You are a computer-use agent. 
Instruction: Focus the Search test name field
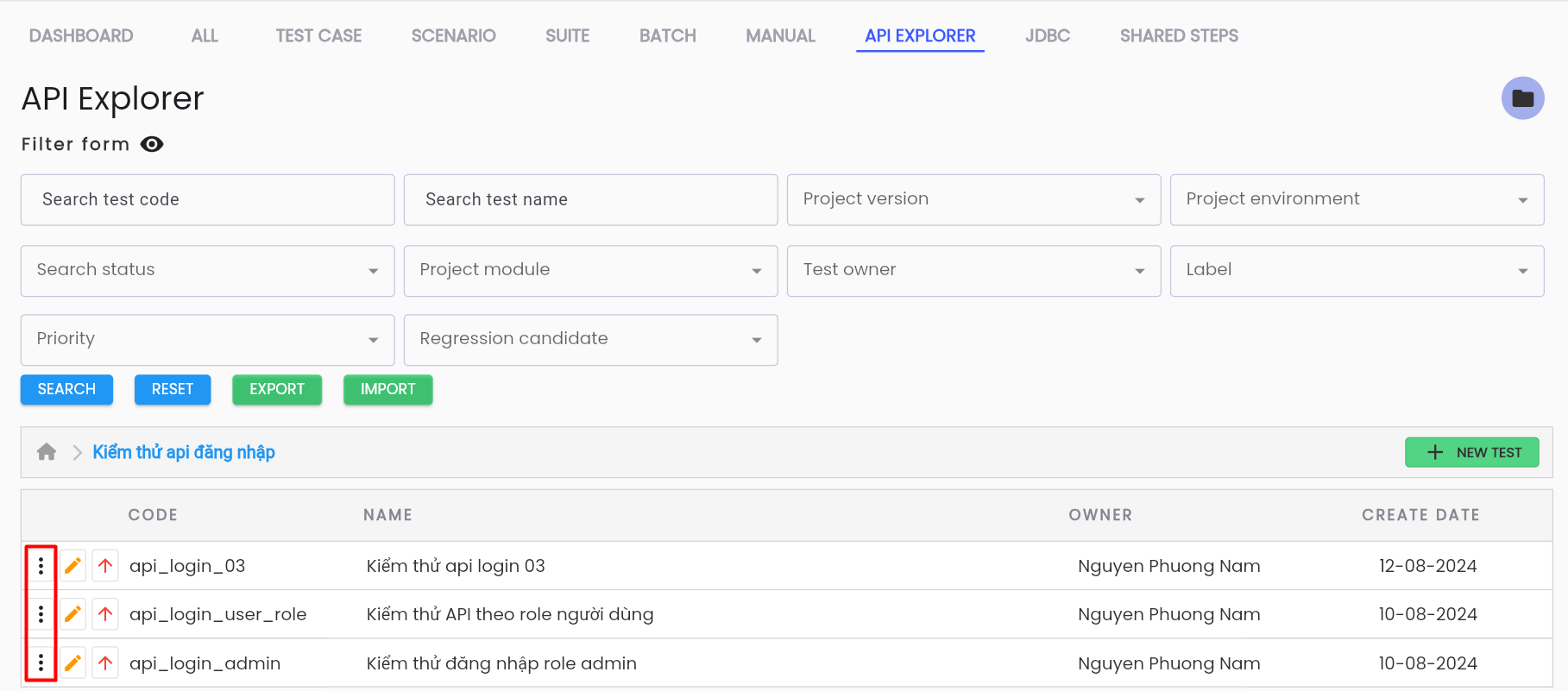(590, 199)
